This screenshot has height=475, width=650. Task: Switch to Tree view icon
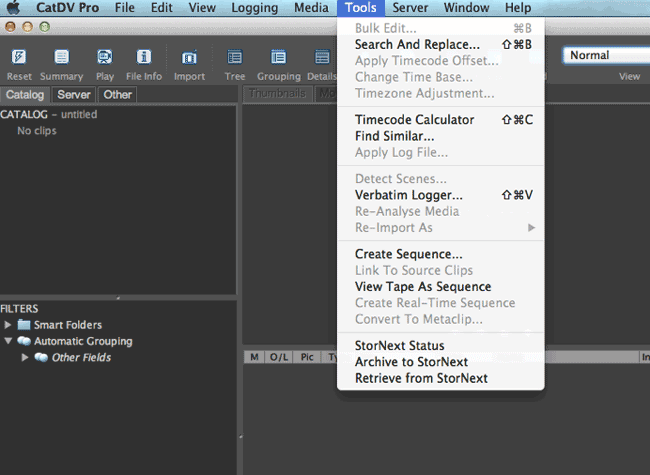click(x=235, y=58)
